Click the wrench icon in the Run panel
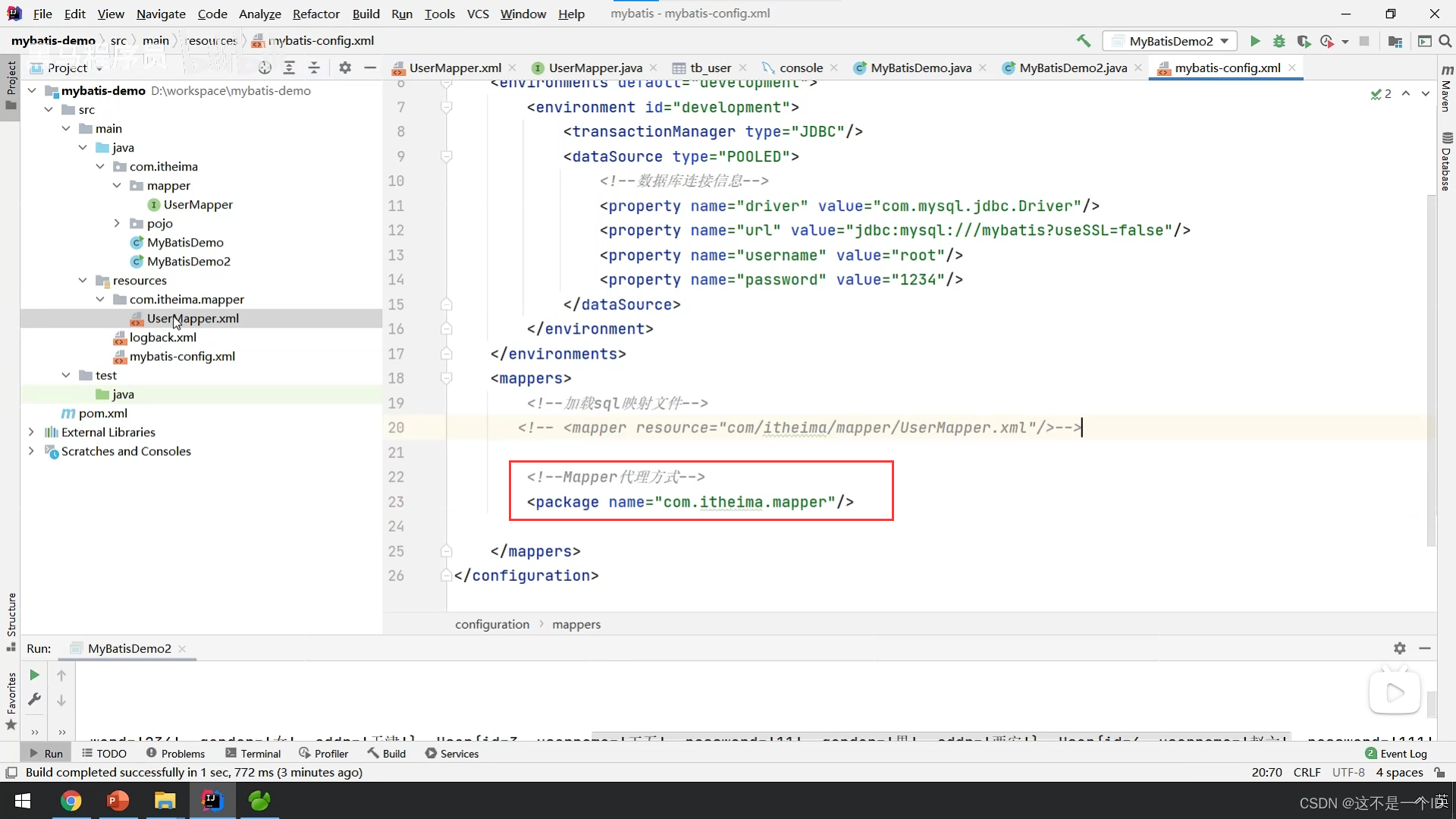This screenshot has width=1456, height=819. [x=34, y=699]
